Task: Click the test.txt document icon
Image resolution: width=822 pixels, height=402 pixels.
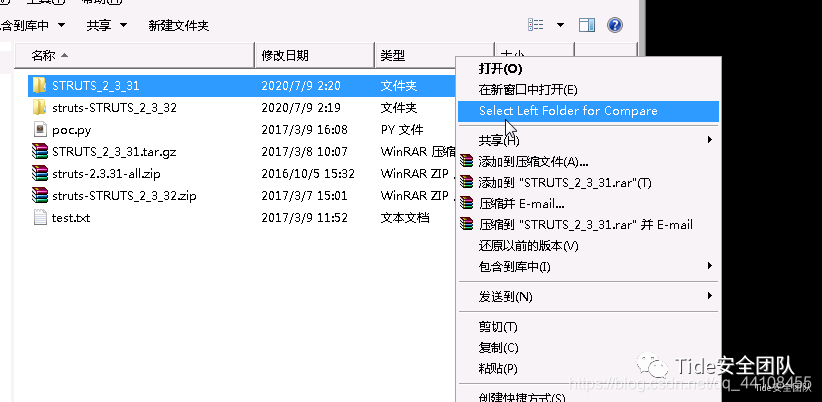Action: pyautogui.click(x=40, y=218)
